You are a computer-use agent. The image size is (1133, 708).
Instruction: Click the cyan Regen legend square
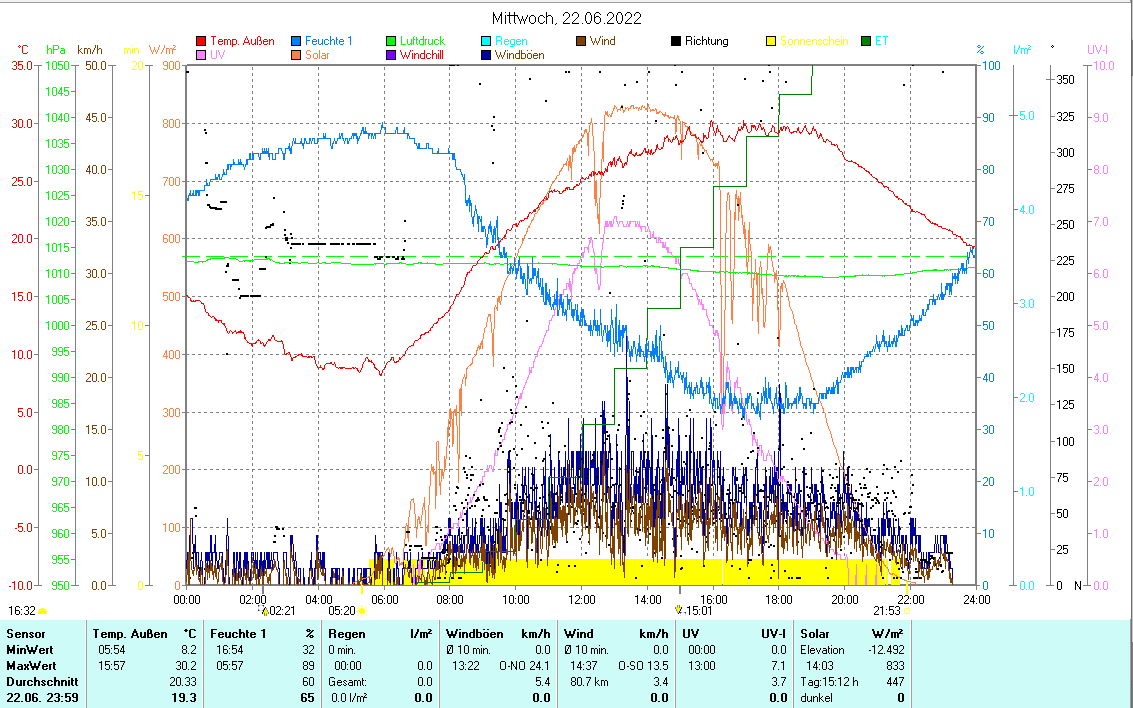coord(486,41)
